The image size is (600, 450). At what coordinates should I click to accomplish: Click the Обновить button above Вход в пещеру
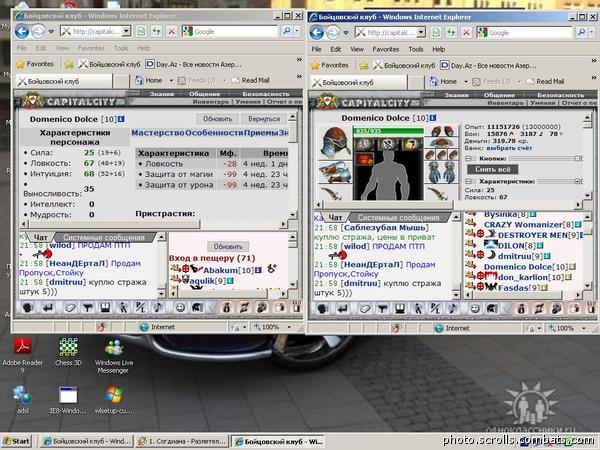click(228, 246)
